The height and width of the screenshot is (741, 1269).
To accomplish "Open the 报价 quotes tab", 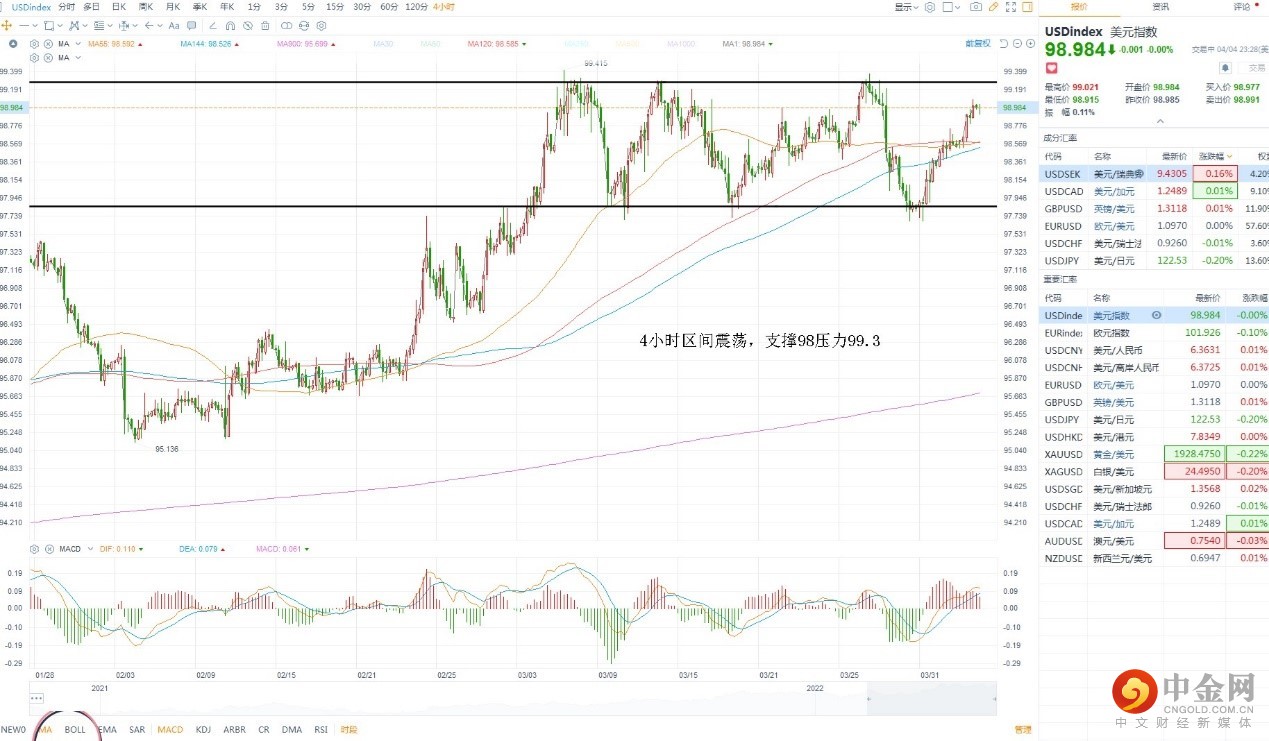I will (x=1079, y=7).
